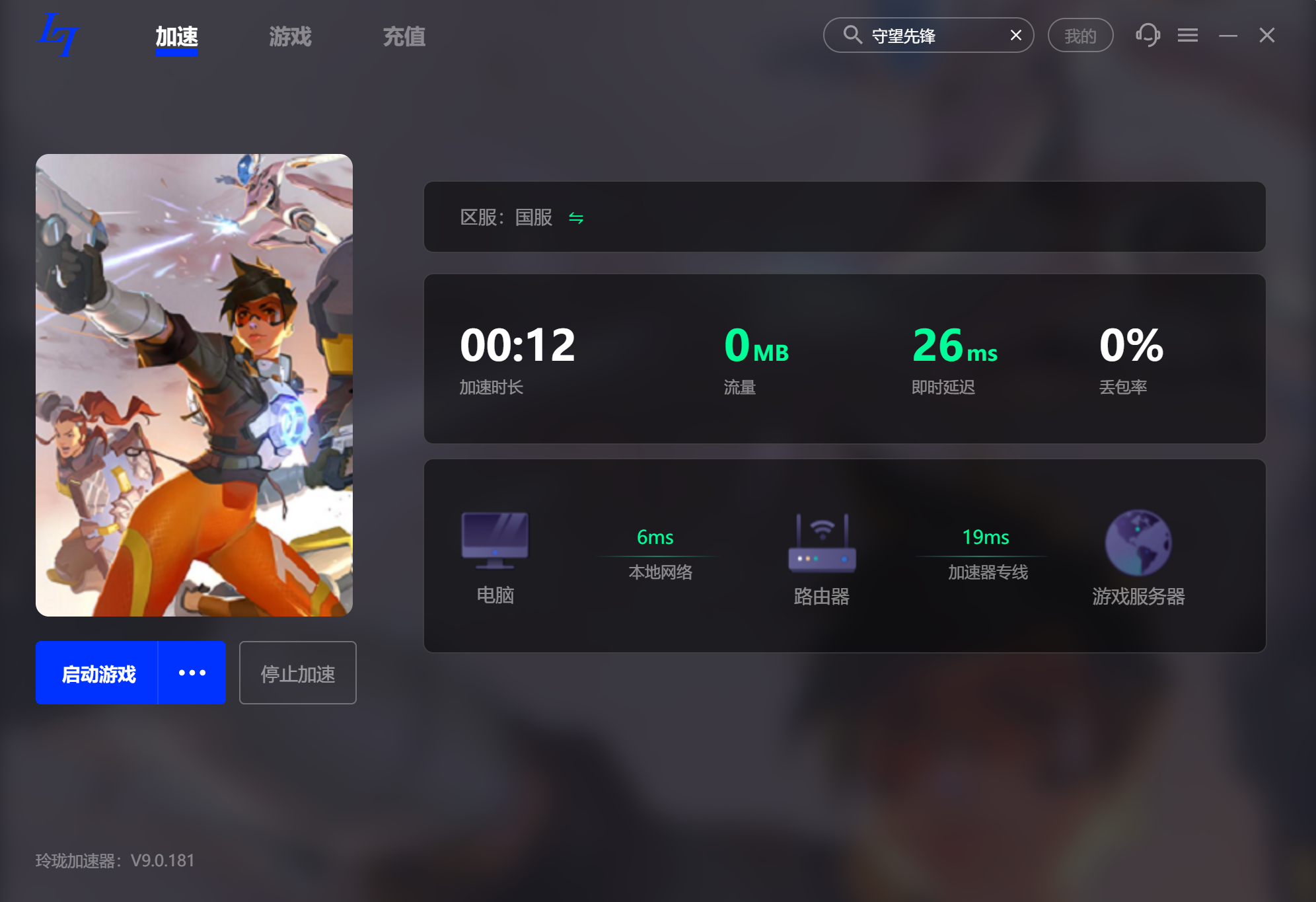Minimize the accelerator window

(x=1228, y=35)
